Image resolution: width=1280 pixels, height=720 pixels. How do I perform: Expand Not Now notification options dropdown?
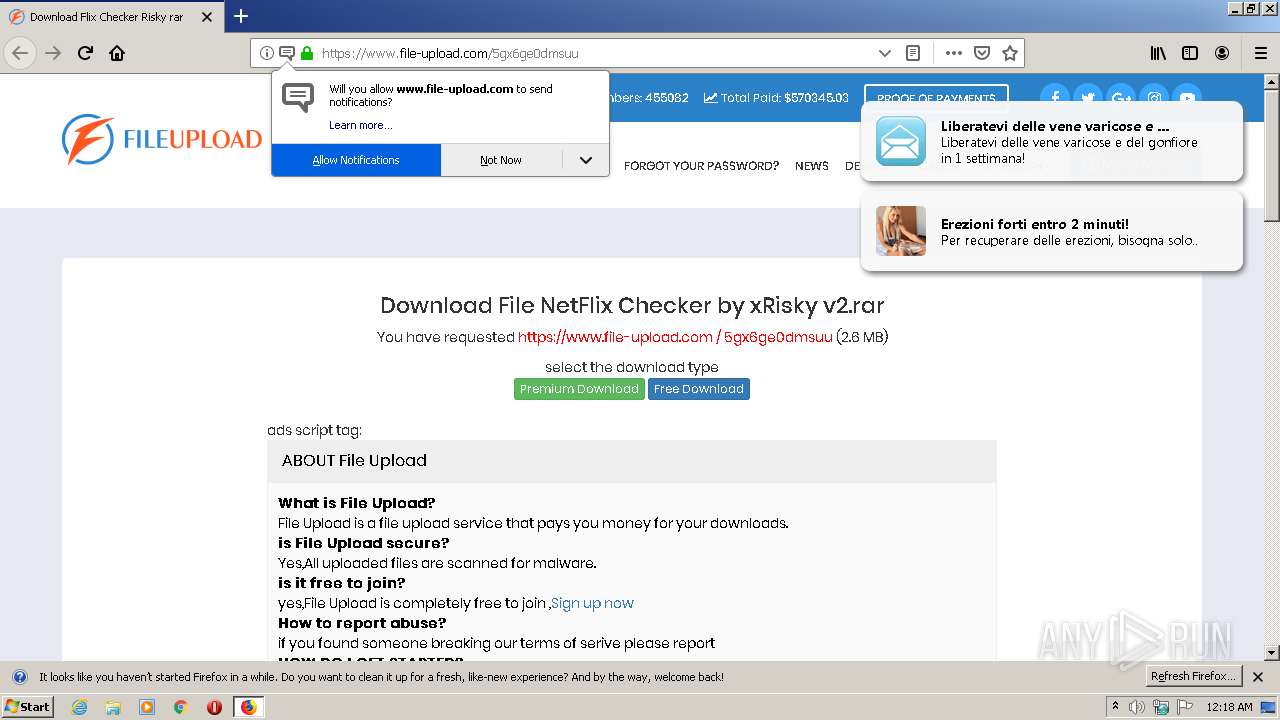pos(586,160)
